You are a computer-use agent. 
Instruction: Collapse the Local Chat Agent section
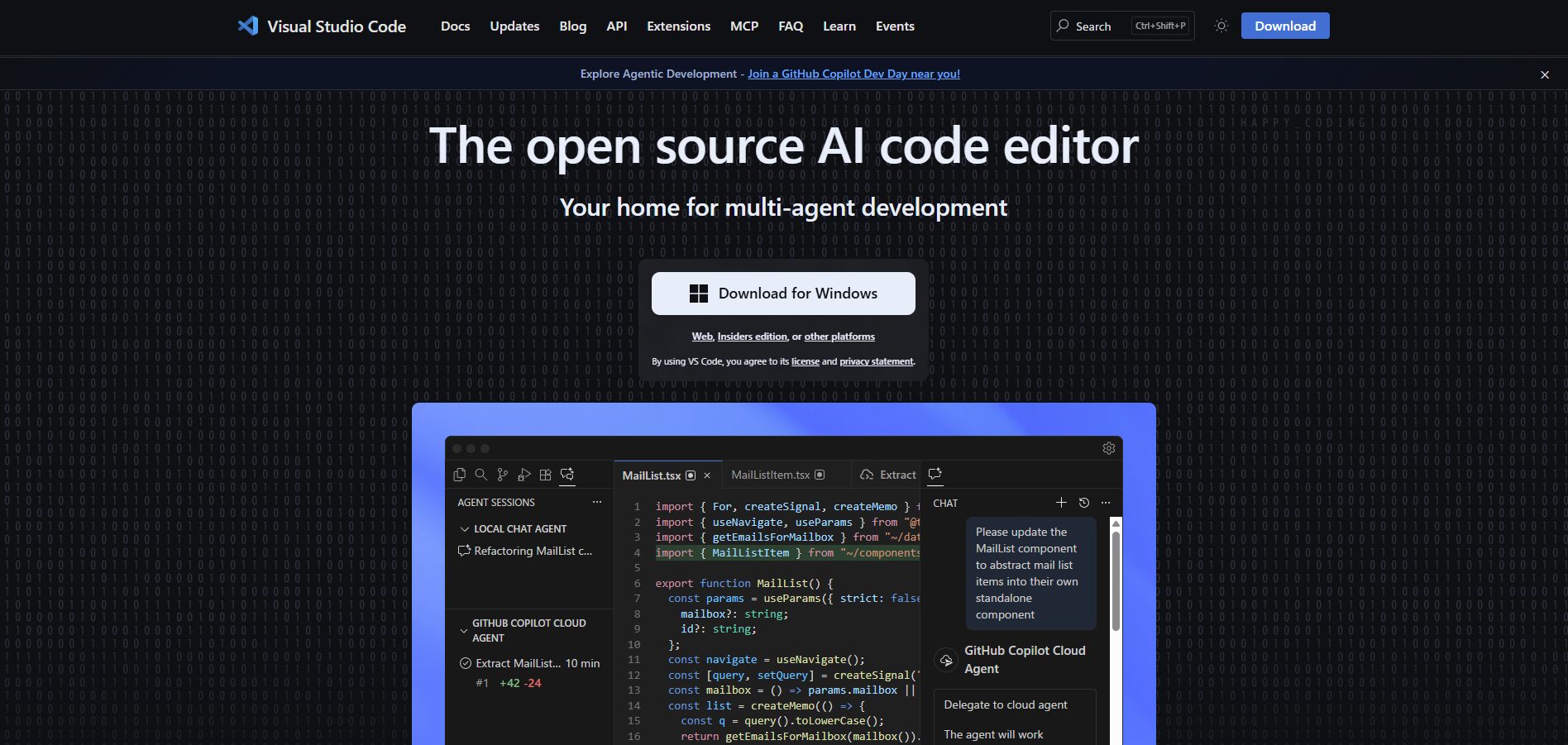pyautogui.click(x=464, y=529)
